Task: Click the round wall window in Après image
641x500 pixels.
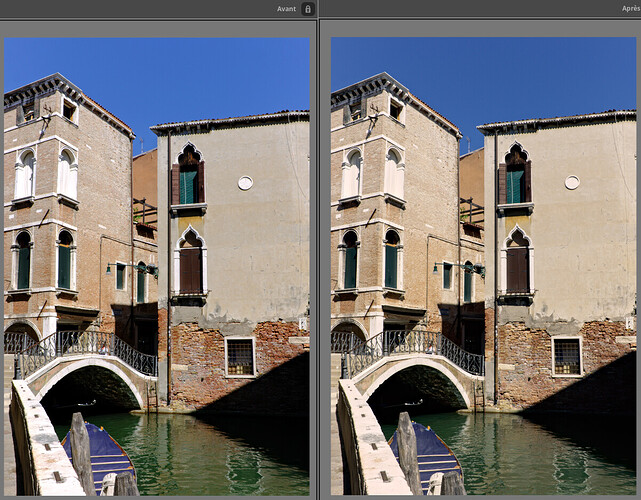Action: pos(572,182)
